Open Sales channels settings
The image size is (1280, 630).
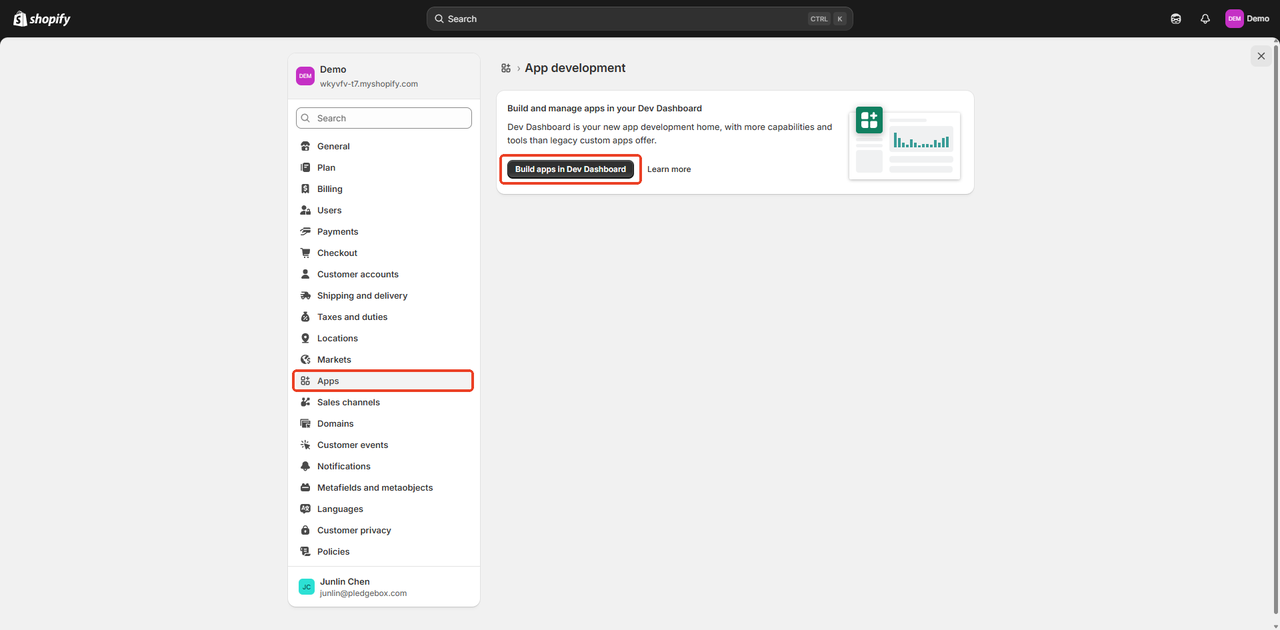coord(348,402)
